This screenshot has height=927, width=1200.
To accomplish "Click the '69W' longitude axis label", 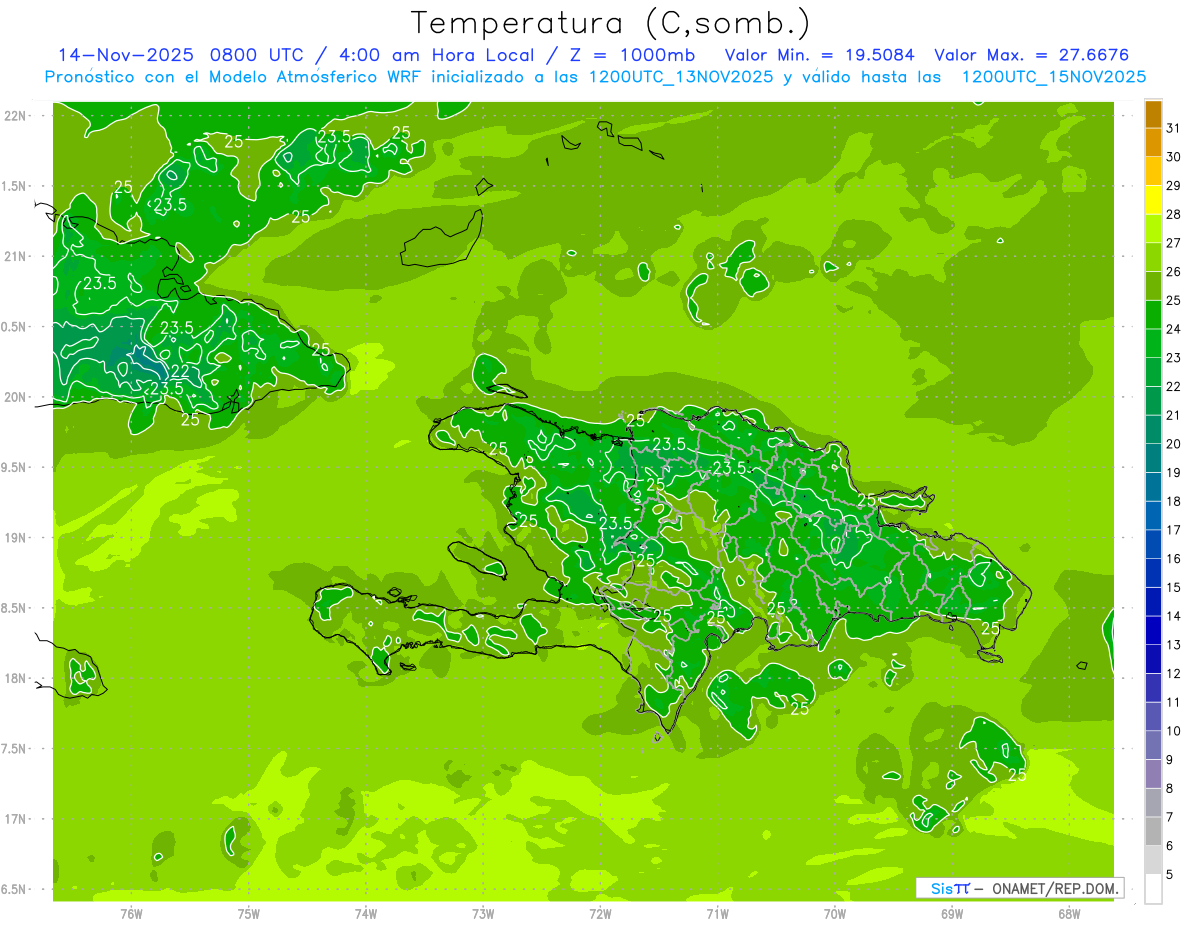I will (x=952, y=914).
